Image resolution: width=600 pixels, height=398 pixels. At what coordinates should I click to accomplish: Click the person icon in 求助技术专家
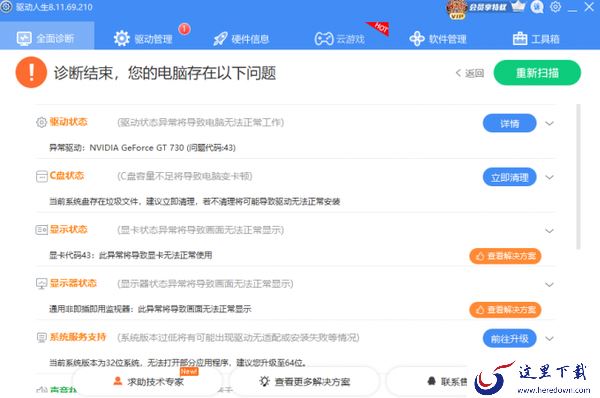click(x=118, y=381)
